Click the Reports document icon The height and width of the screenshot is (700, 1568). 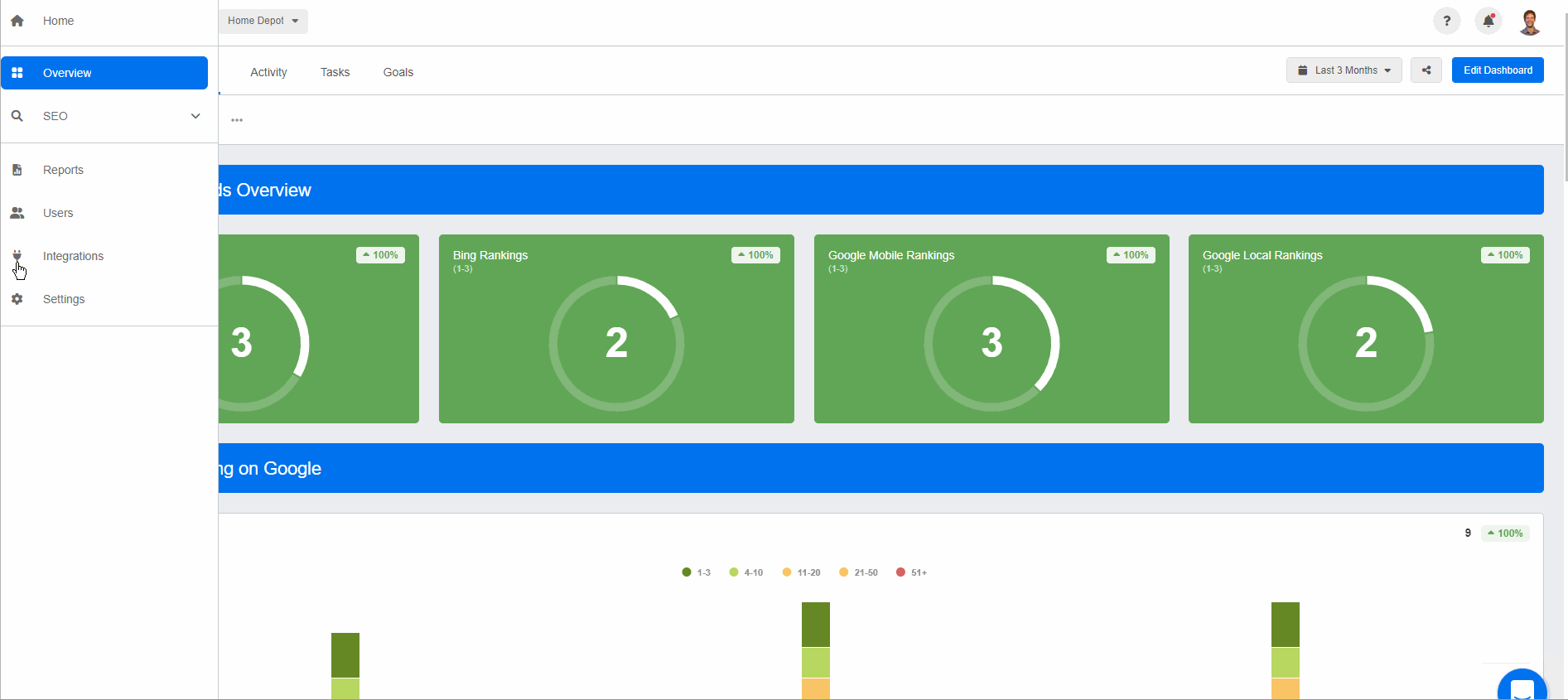click(17, 170)
